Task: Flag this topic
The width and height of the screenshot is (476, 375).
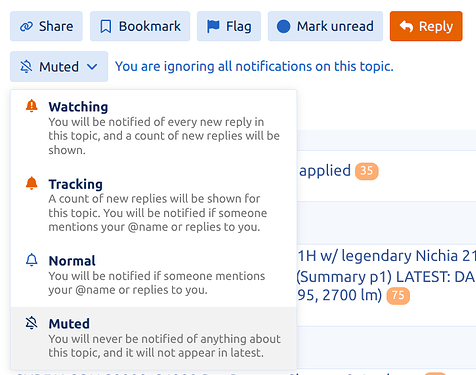Action: [x=229, y=26]
